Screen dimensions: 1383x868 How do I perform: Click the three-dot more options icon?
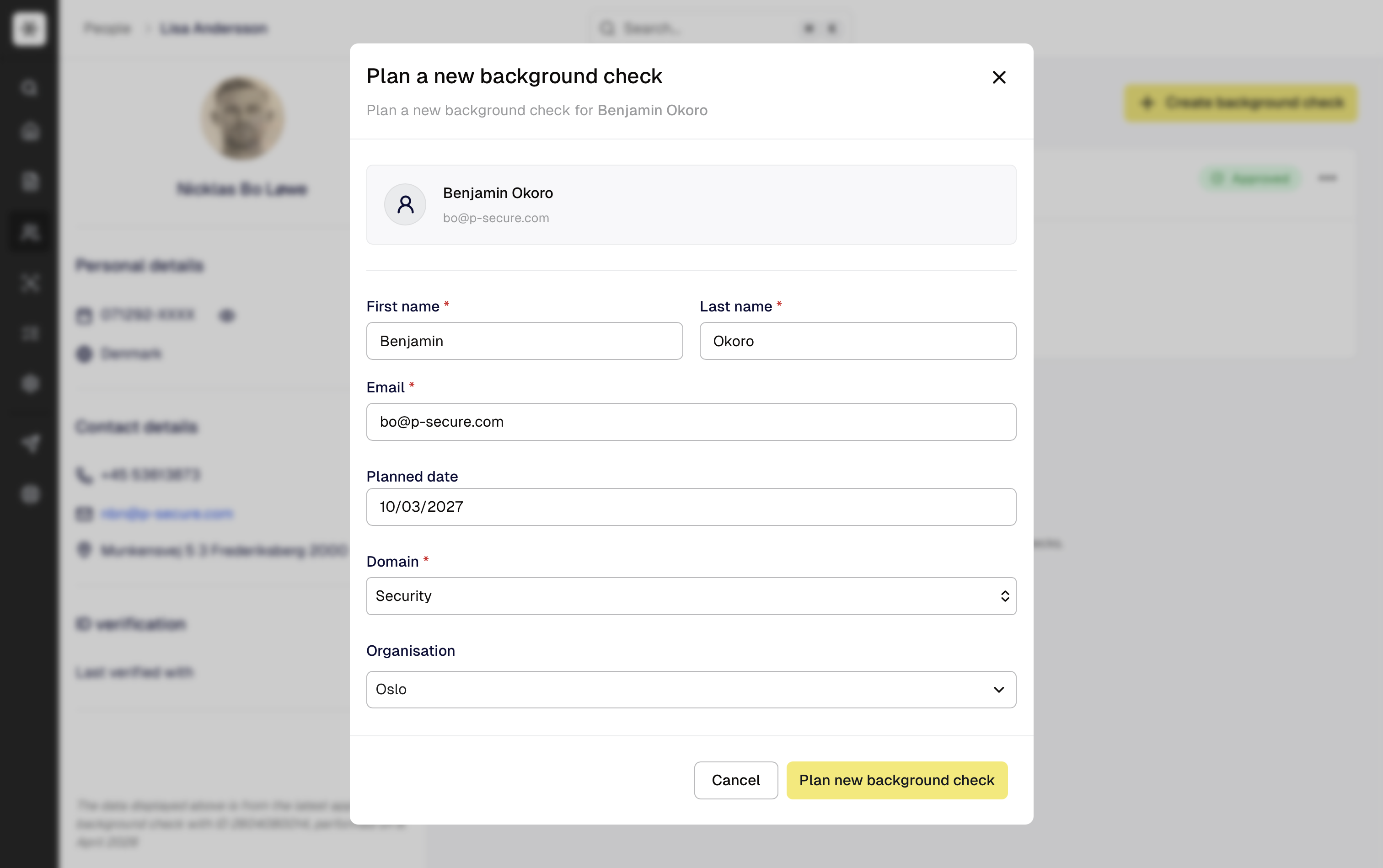click(1327, 178)
